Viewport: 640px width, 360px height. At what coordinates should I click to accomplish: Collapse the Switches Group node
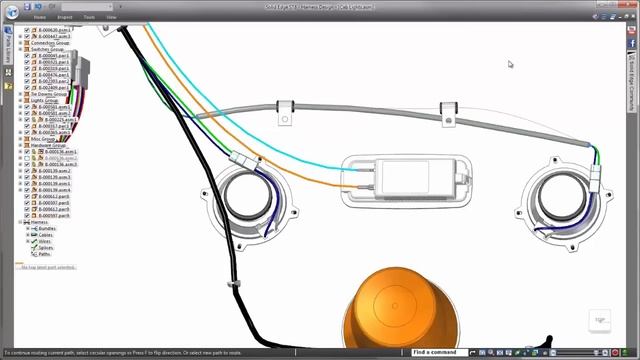[x=20, y=49]
